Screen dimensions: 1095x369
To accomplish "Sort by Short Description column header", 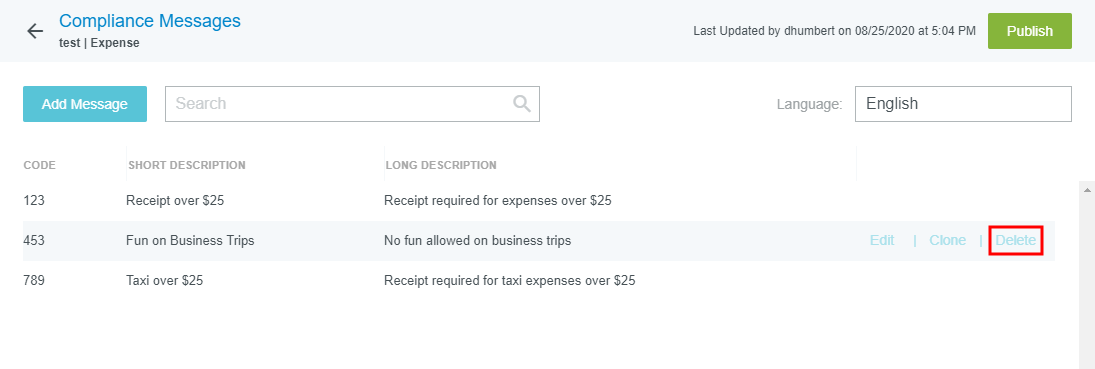I will (187, 166).
